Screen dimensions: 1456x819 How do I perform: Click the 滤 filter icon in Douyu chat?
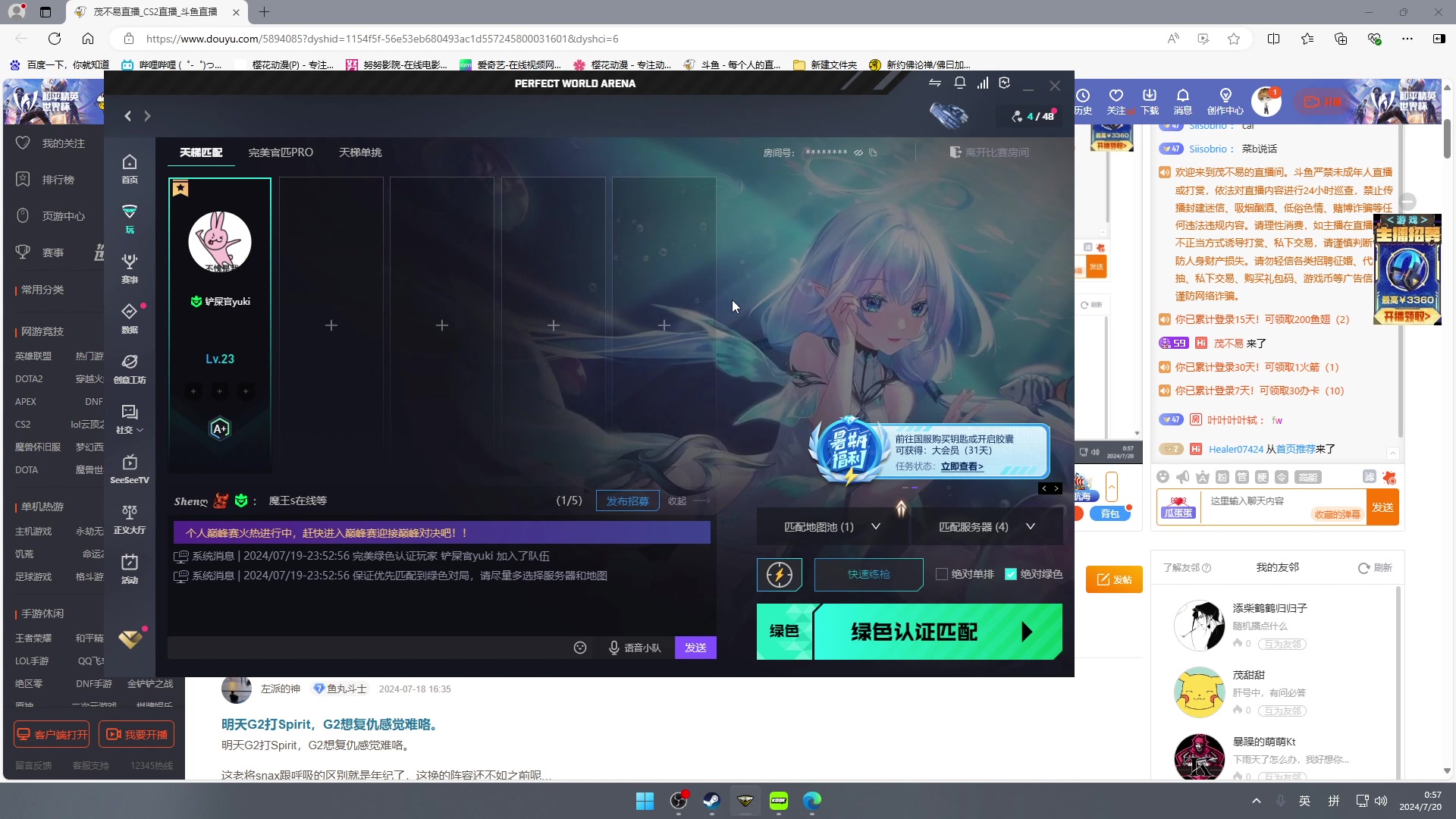pyautogui.click(x=1370, y=477)
